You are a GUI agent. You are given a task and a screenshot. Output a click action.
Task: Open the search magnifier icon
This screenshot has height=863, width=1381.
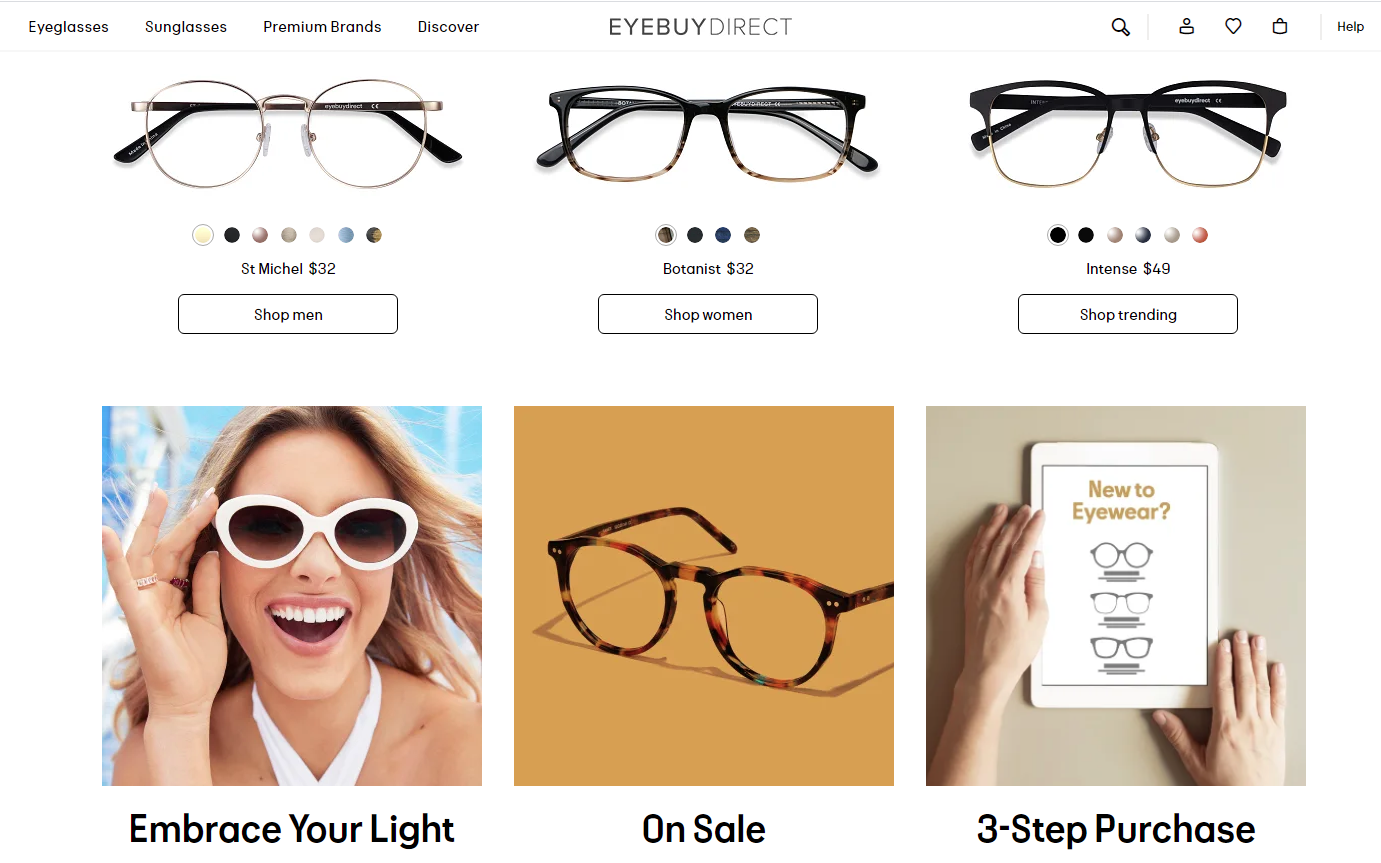point(1120,27)
